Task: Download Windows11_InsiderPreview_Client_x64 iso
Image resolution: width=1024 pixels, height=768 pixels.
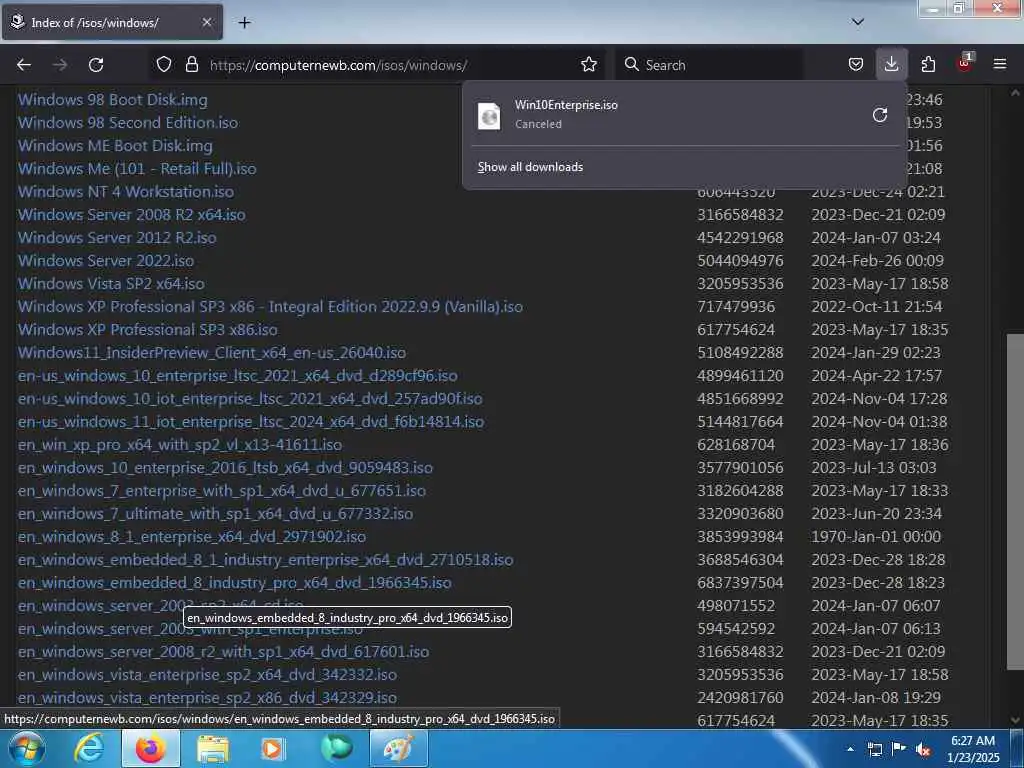Action: click(212, 353)
